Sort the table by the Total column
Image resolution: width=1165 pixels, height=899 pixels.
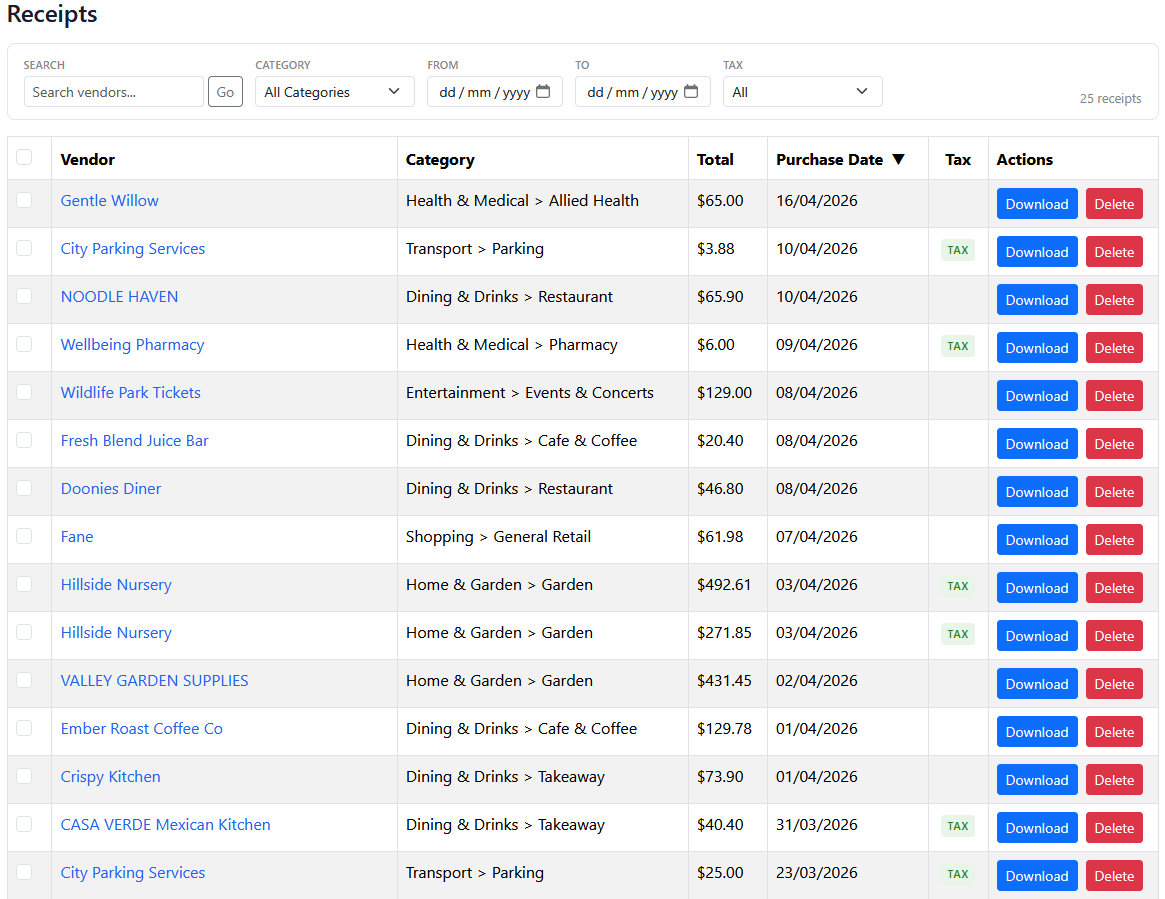714,159
